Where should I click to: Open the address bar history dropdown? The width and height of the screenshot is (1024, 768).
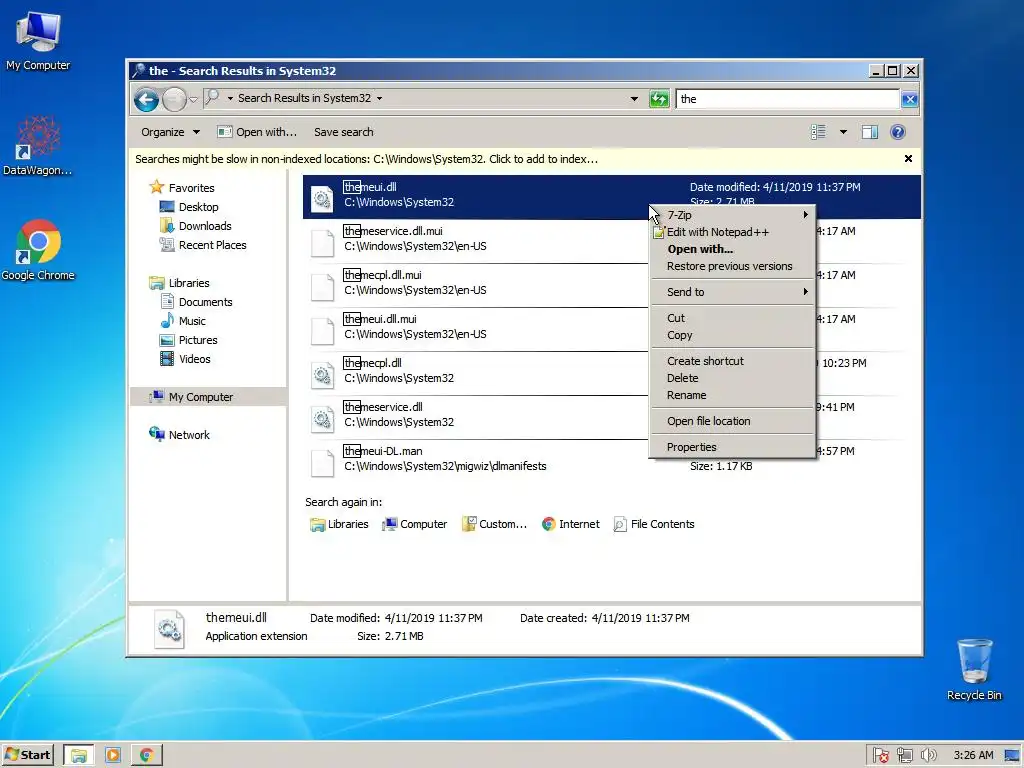[x=633, y=99]
